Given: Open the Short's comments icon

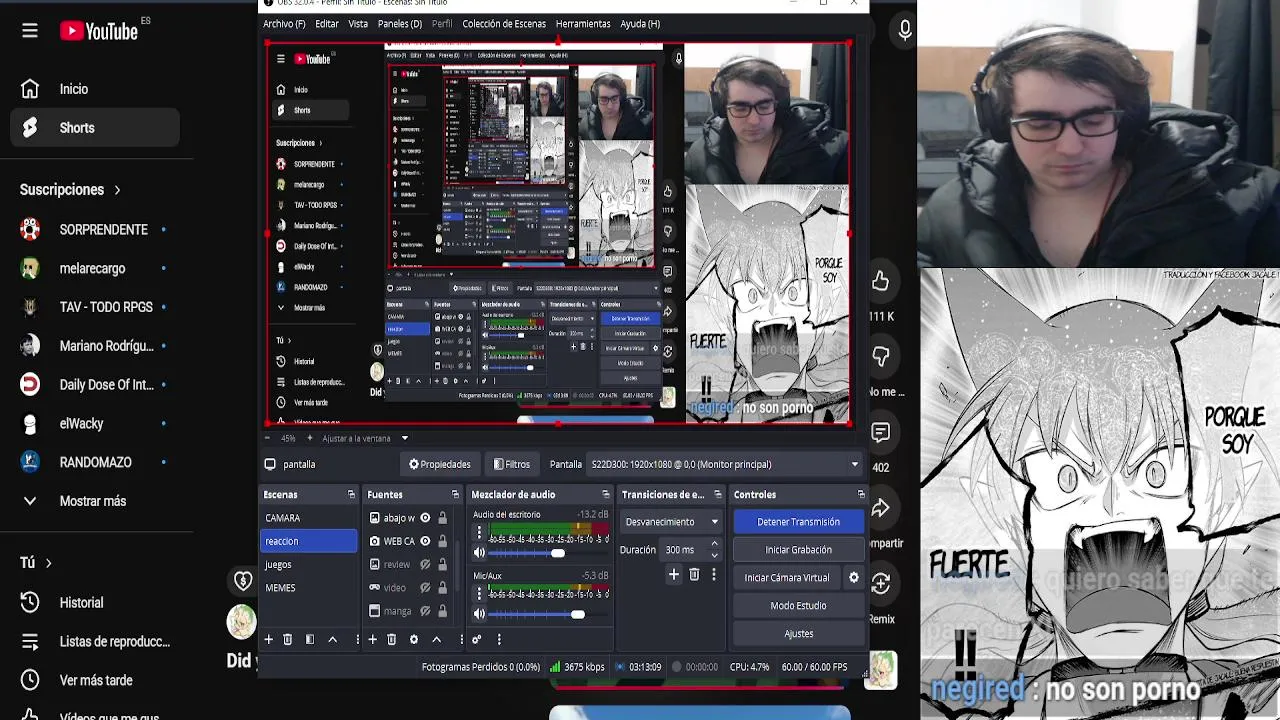Looking at the screenshot, I should (880, 432).
